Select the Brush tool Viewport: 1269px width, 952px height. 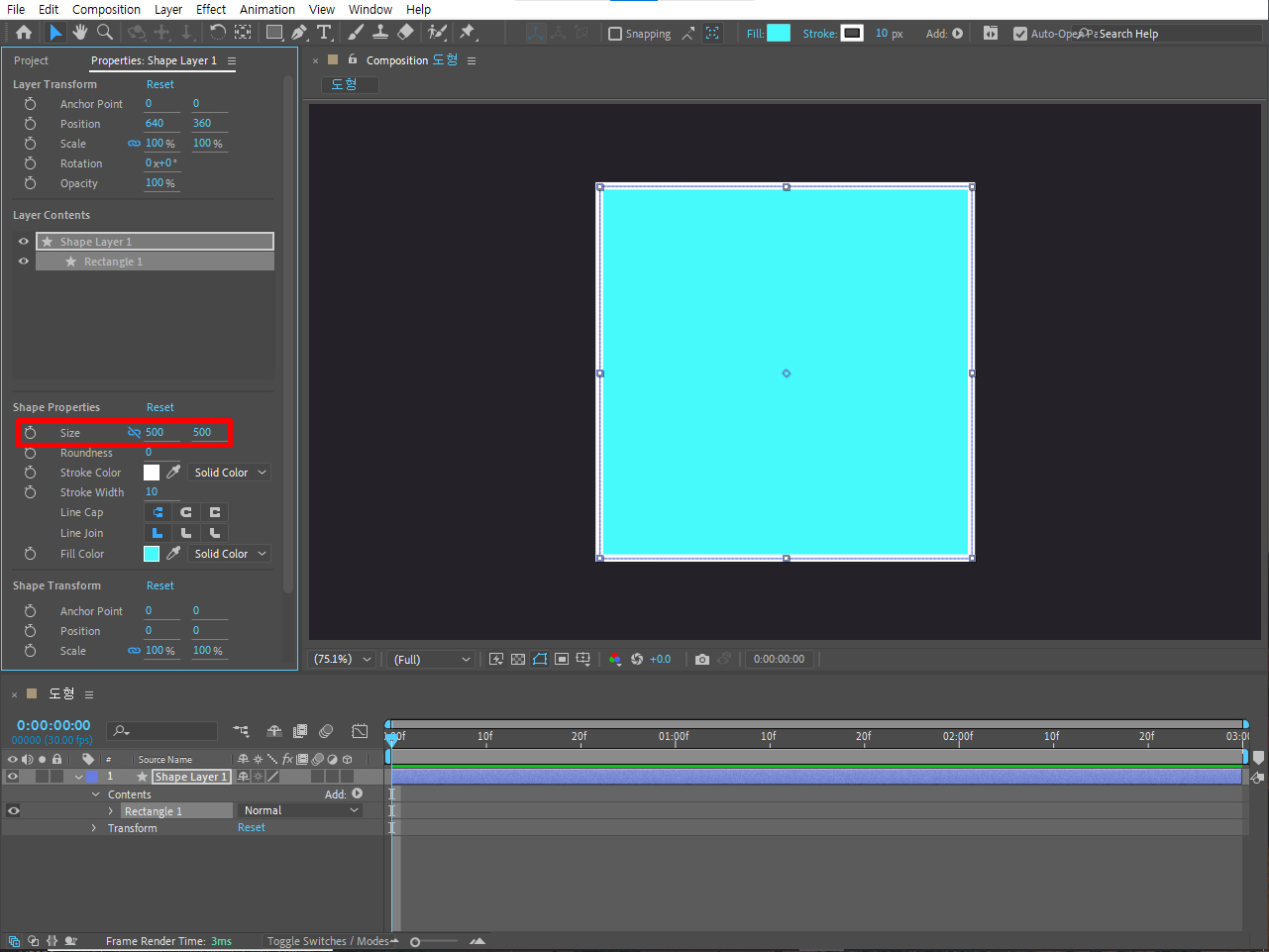click(356, 33)
